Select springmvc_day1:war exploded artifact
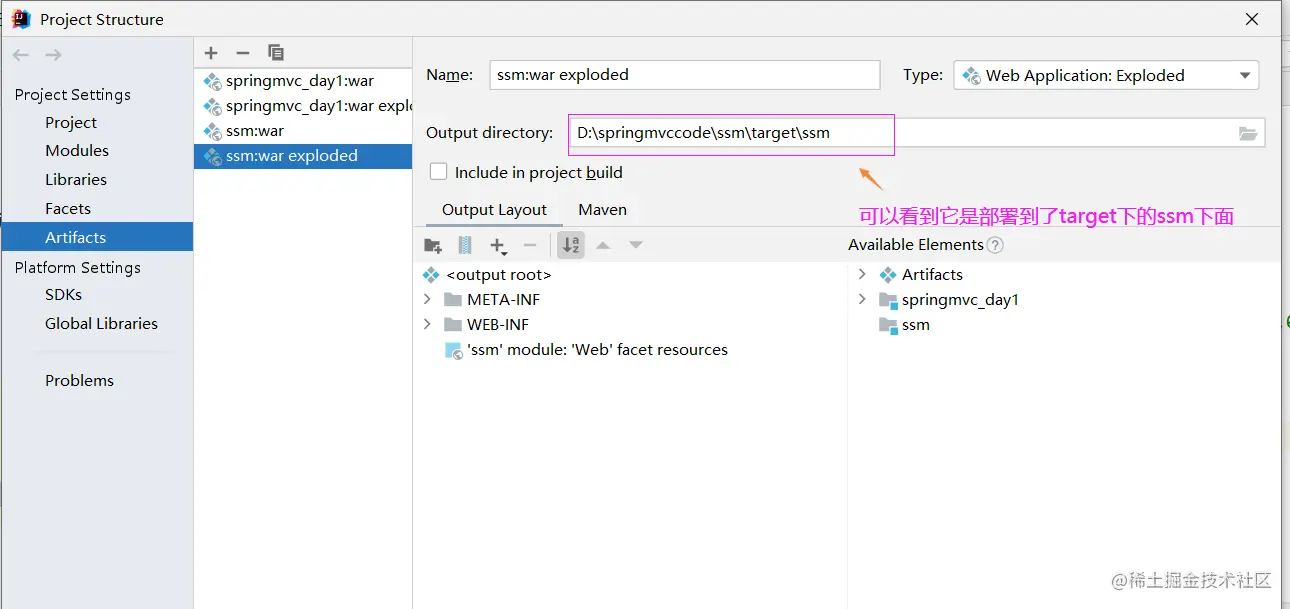 click(303, 106)
